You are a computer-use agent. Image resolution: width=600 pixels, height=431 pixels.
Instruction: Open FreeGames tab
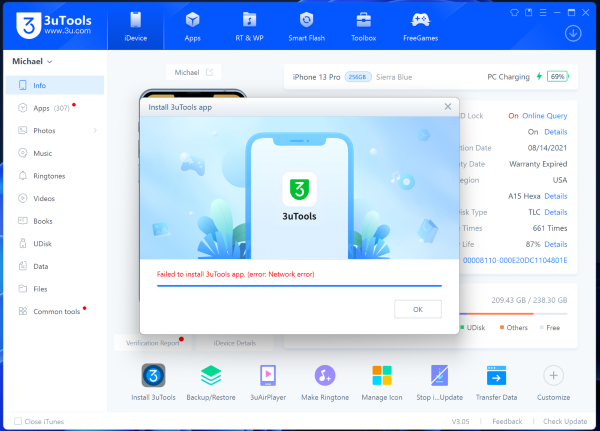tap(421, 27)
